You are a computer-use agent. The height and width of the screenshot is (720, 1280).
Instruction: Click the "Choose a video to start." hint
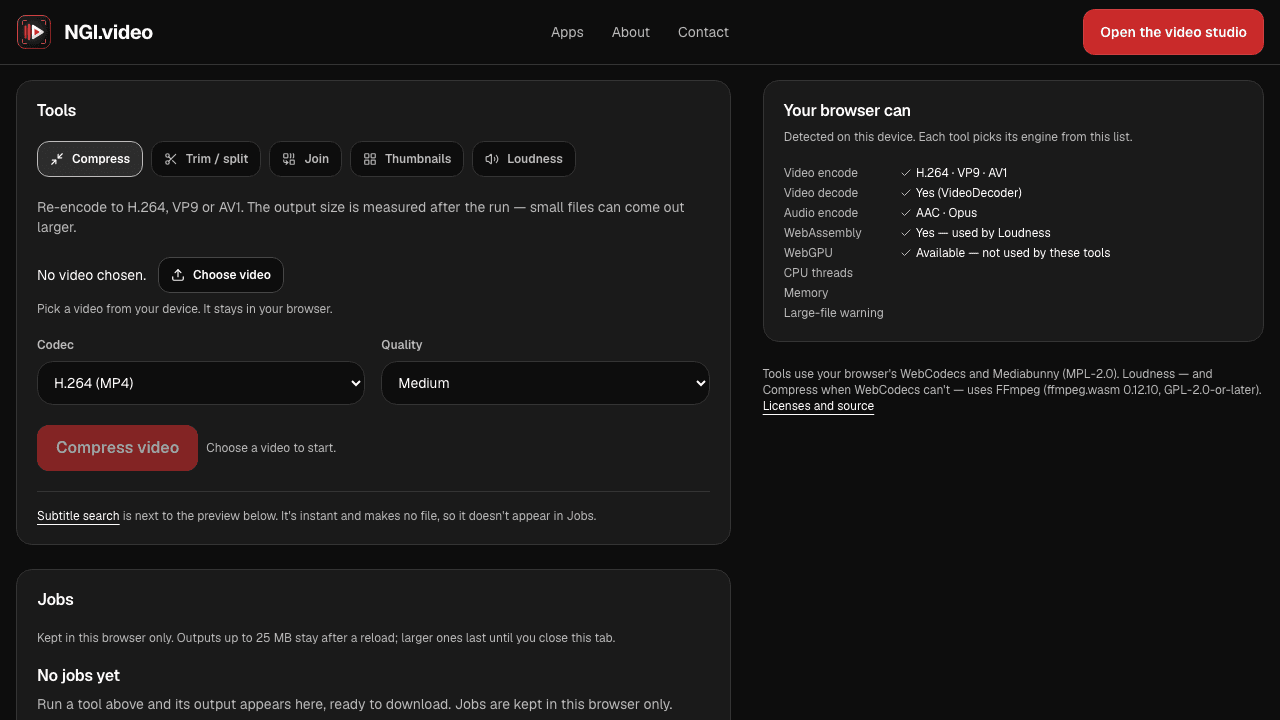[271, 448]
